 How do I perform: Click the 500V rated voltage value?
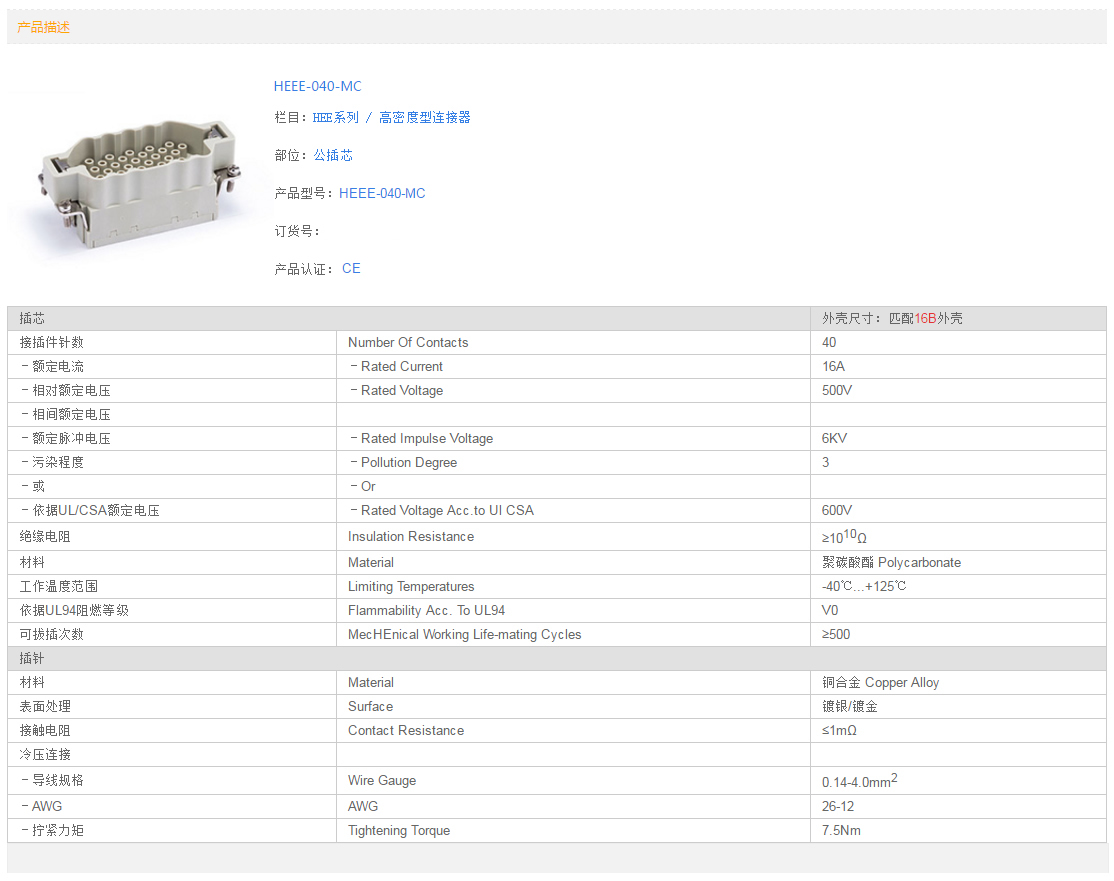[x=837, y=391]
